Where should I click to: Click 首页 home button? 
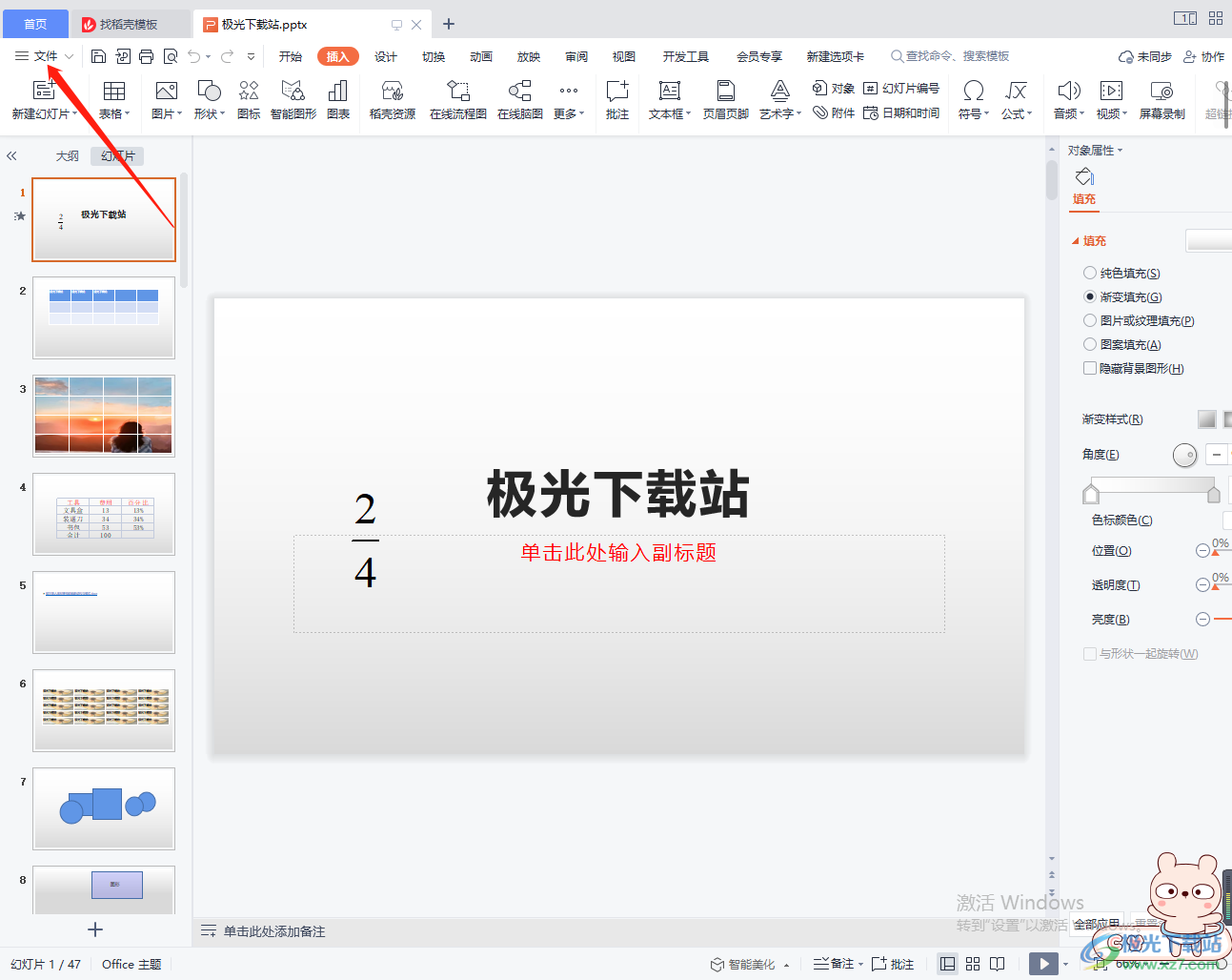click(35, 24)
